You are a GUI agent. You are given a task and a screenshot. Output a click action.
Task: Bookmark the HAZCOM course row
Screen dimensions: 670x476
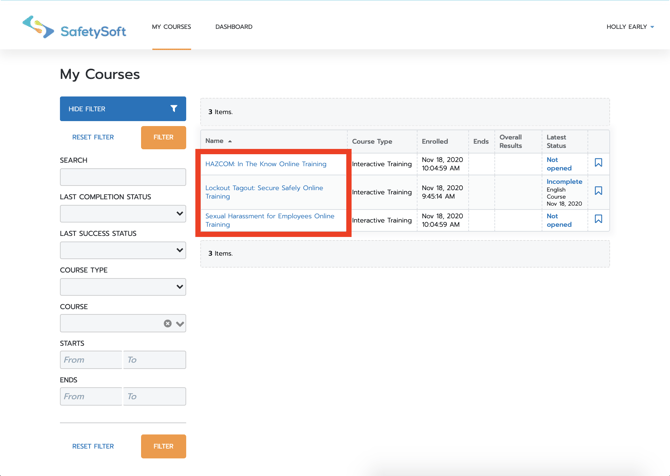(x=598, y=163)
